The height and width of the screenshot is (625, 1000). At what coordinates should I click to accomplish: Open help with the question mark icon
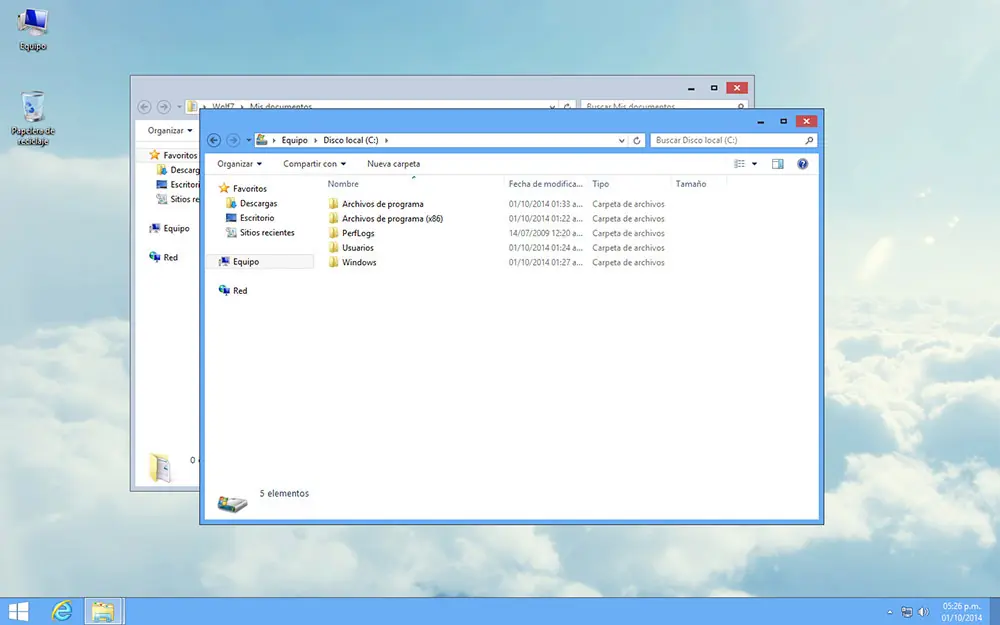point(802,164)
